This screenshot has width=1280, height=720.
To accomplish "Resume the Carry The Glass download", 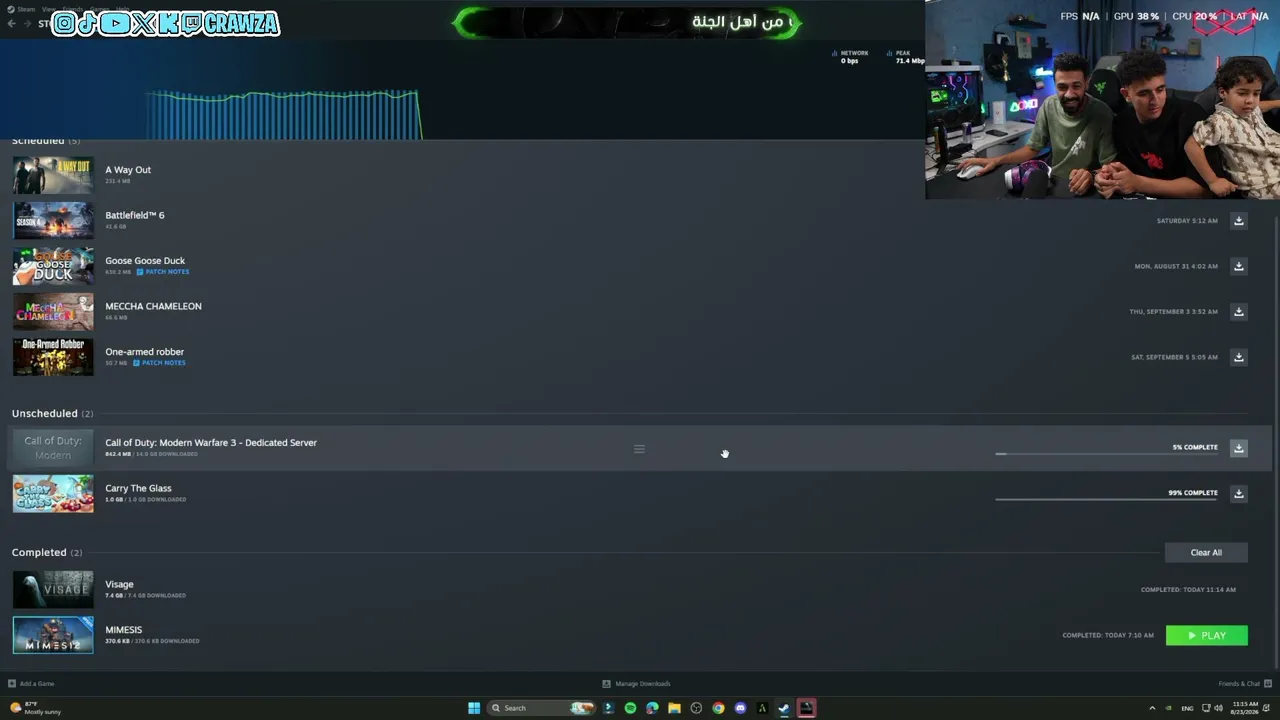I will (1238, 493).
